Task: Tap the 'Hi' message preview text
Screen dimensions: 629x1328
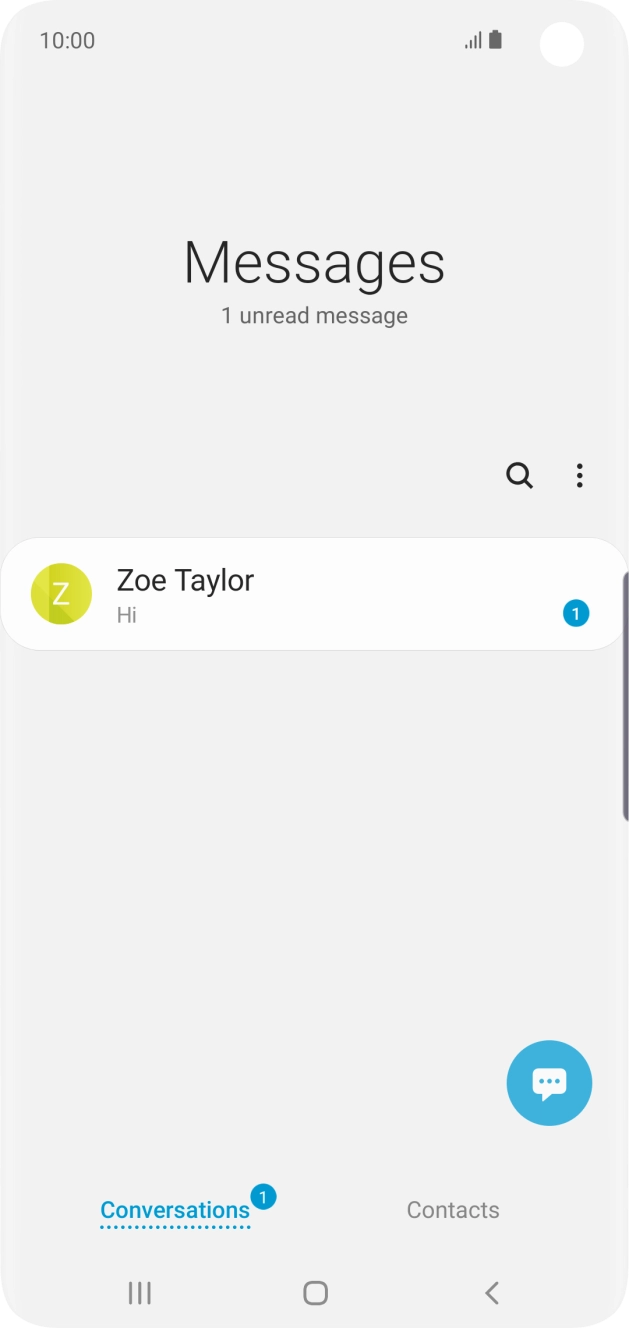Action: point(127,615)
